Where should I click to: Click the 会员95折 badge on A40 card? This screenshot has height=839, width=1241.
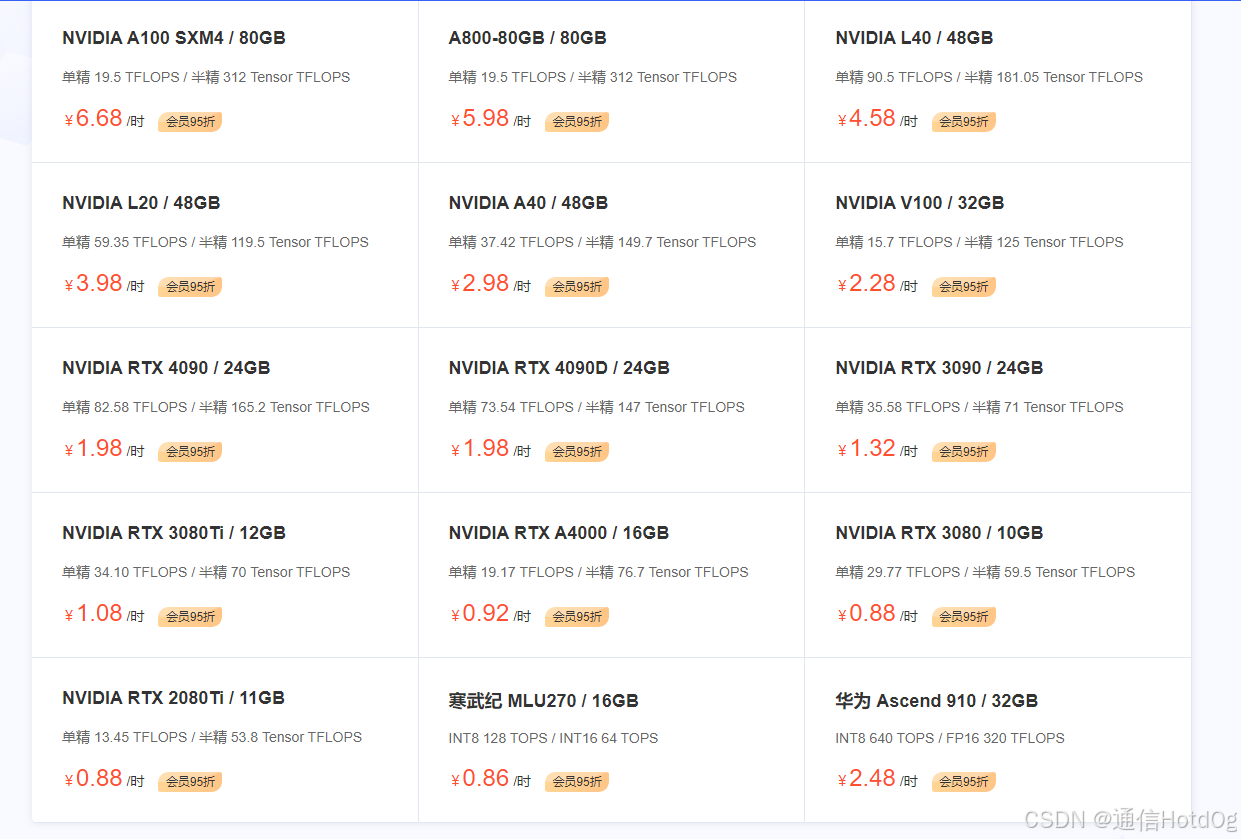[577, 287]
